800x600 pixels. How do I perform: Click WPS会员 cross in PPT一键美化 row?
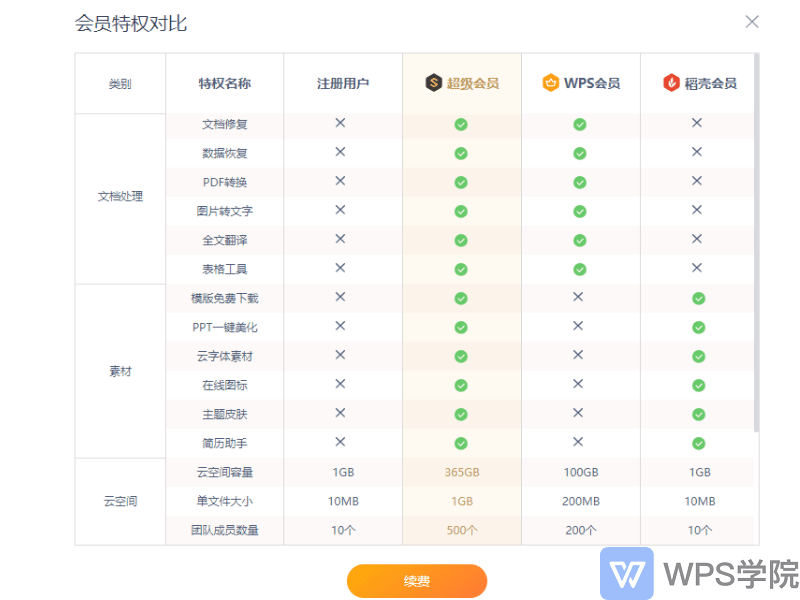578,326
